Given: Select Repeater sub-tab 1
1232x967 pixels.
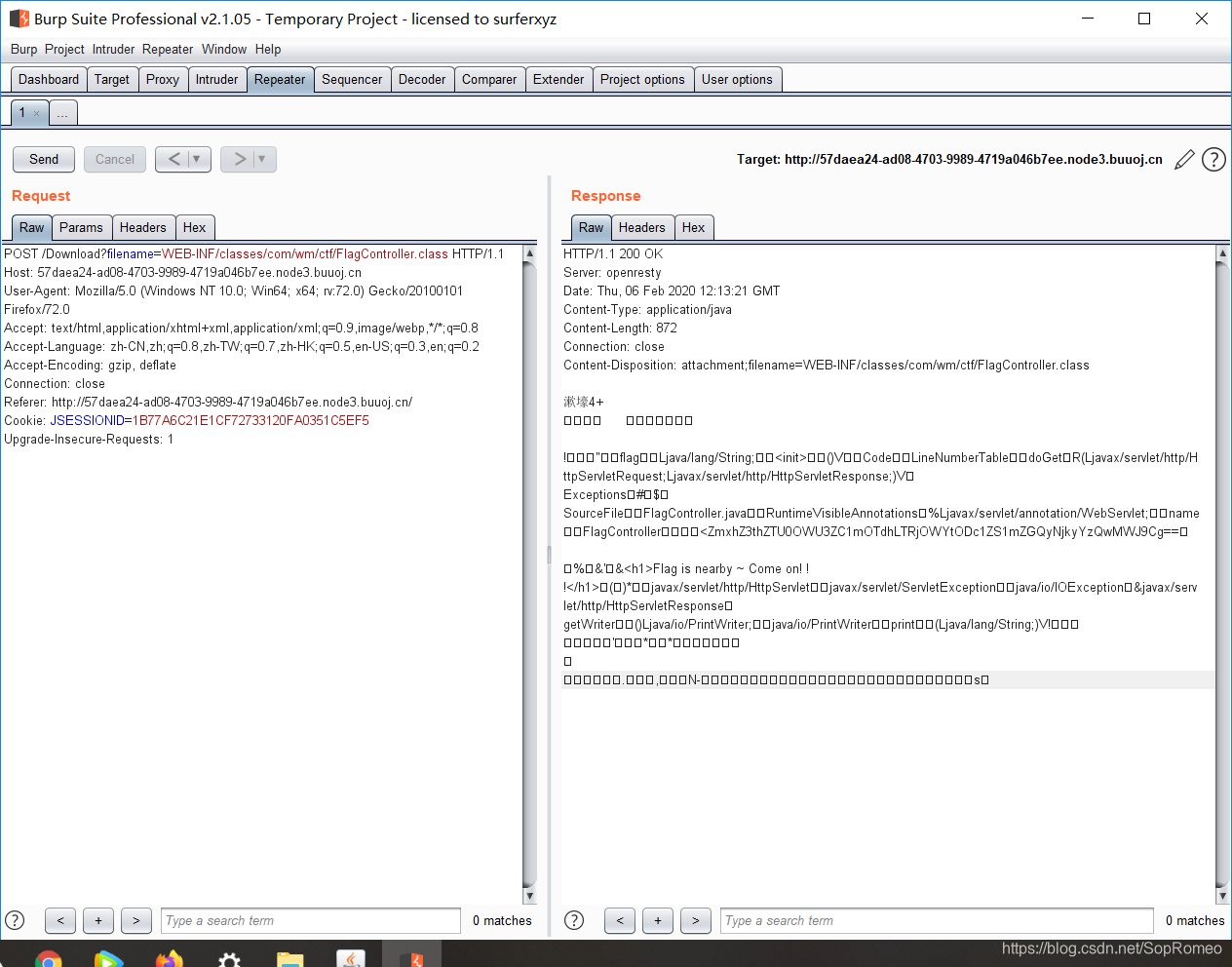Looking at the screenshot, I should (22, 113).
